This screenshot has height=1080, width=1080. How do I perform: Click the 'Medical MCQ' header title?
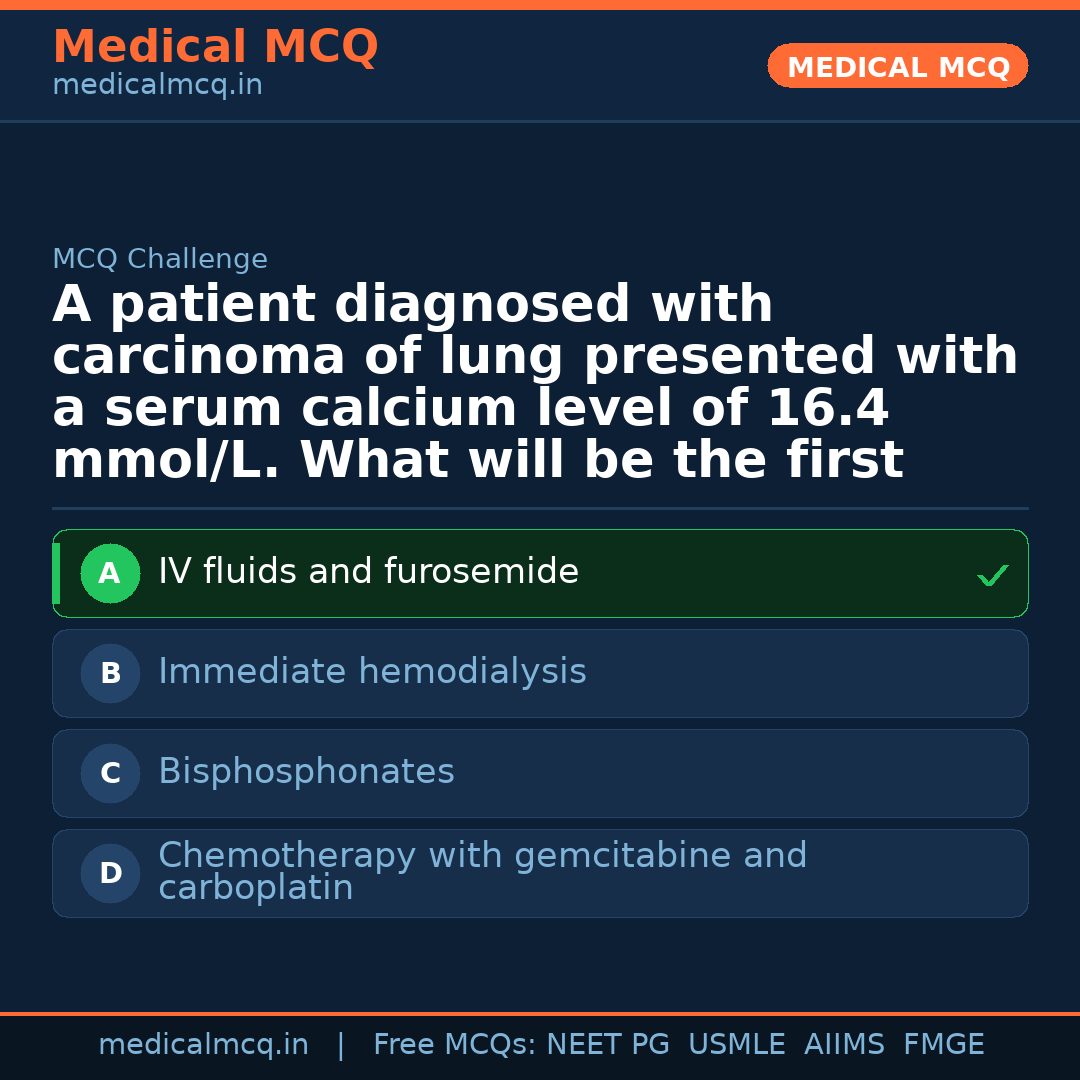coord(215,47)
